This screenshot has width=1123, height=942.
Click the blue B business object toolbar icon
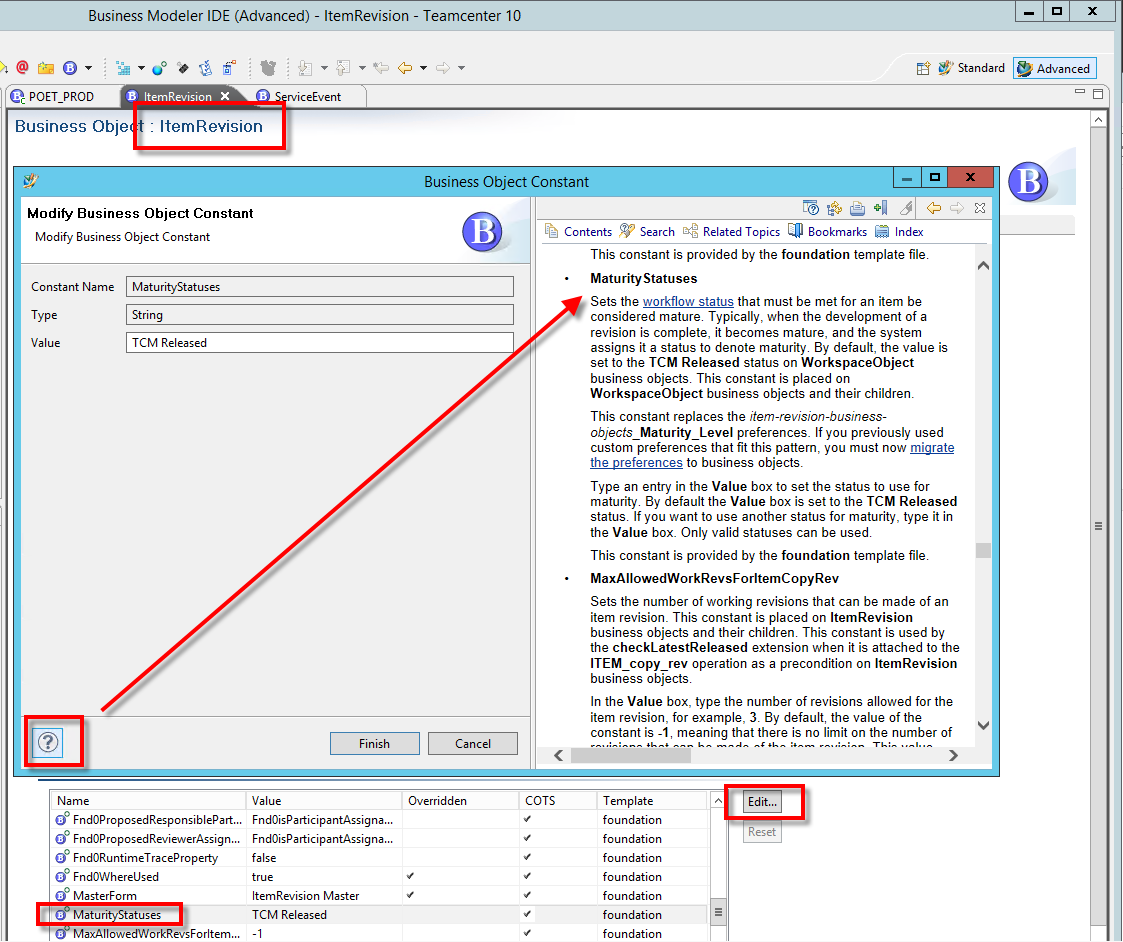(69, 68)
